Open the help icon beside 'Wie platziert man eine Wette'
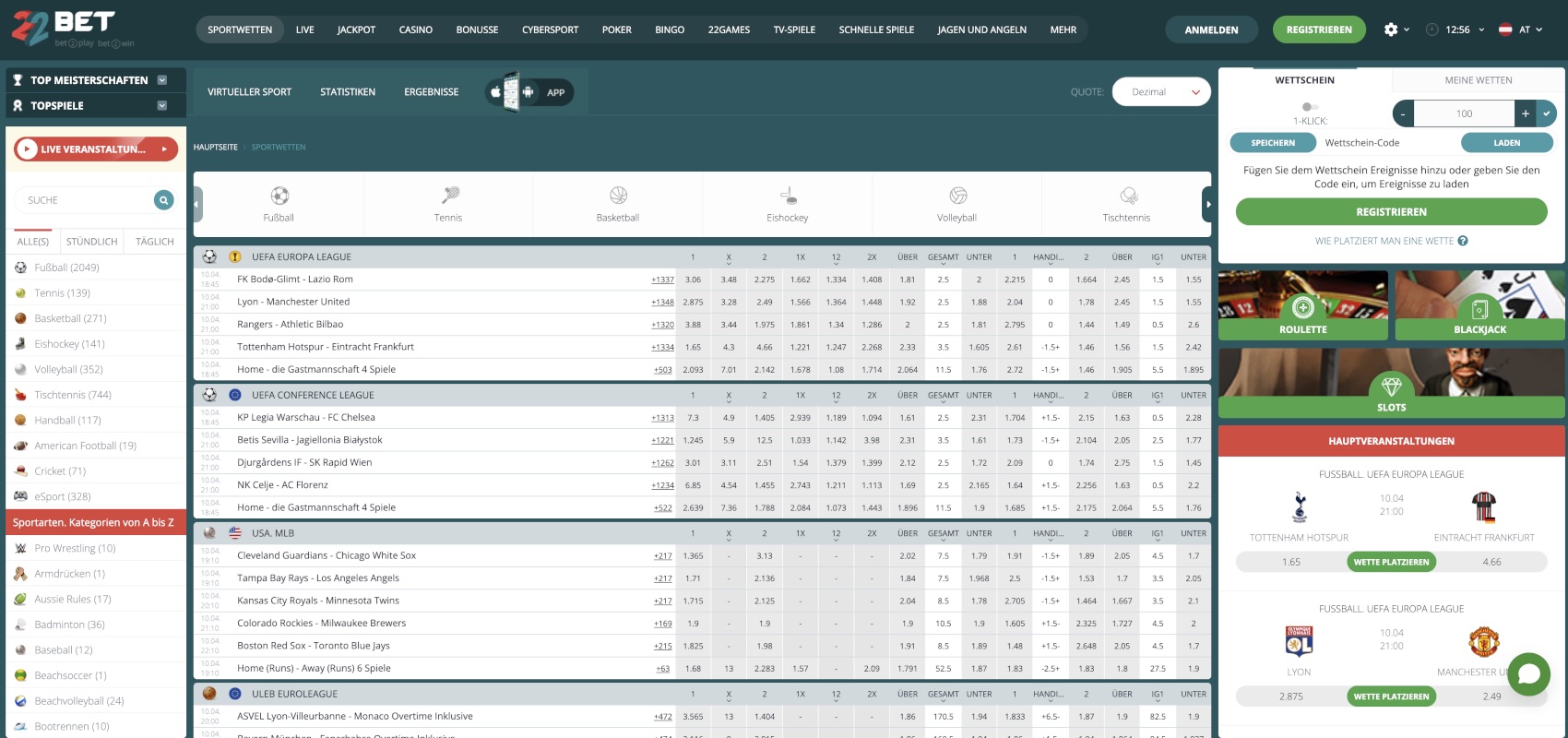Viewport: 1568px width, 738px height. point(1463,241)
